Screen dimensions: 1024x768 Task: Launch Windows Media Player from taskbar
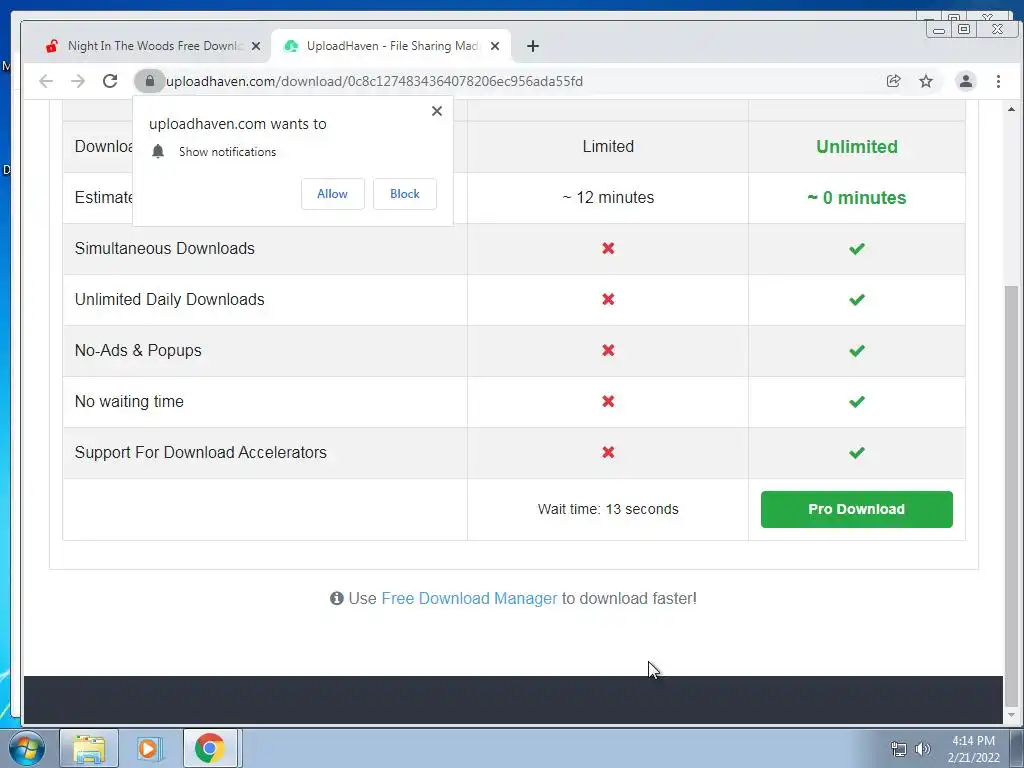coord(148,748)
